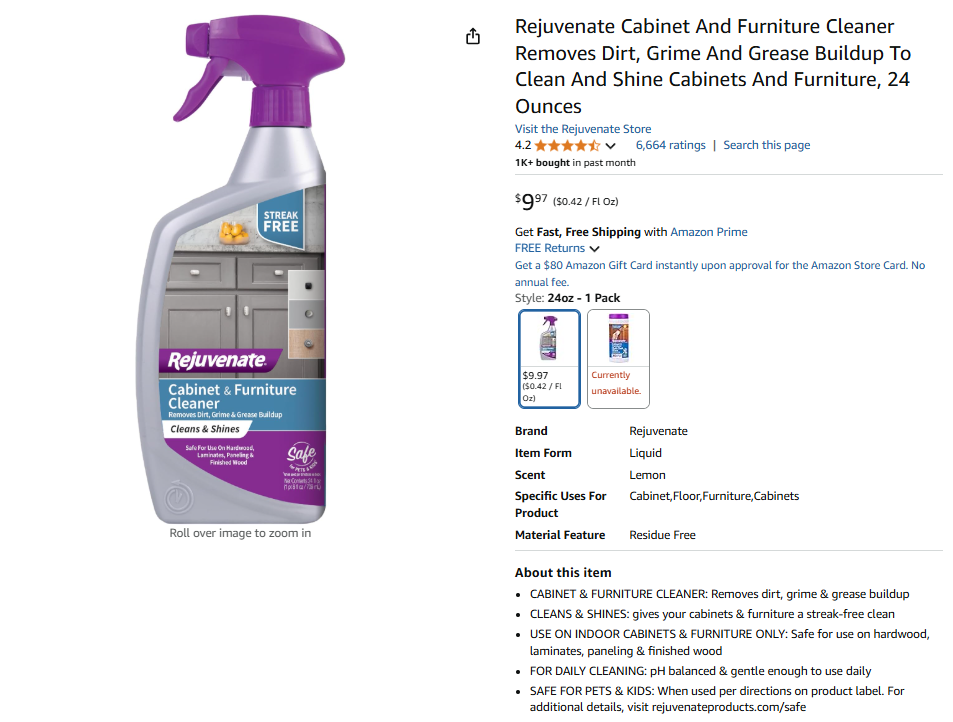Click the FREE Returns link
Image resolution: width=953 pixels, height=722 pixels.
550,248
